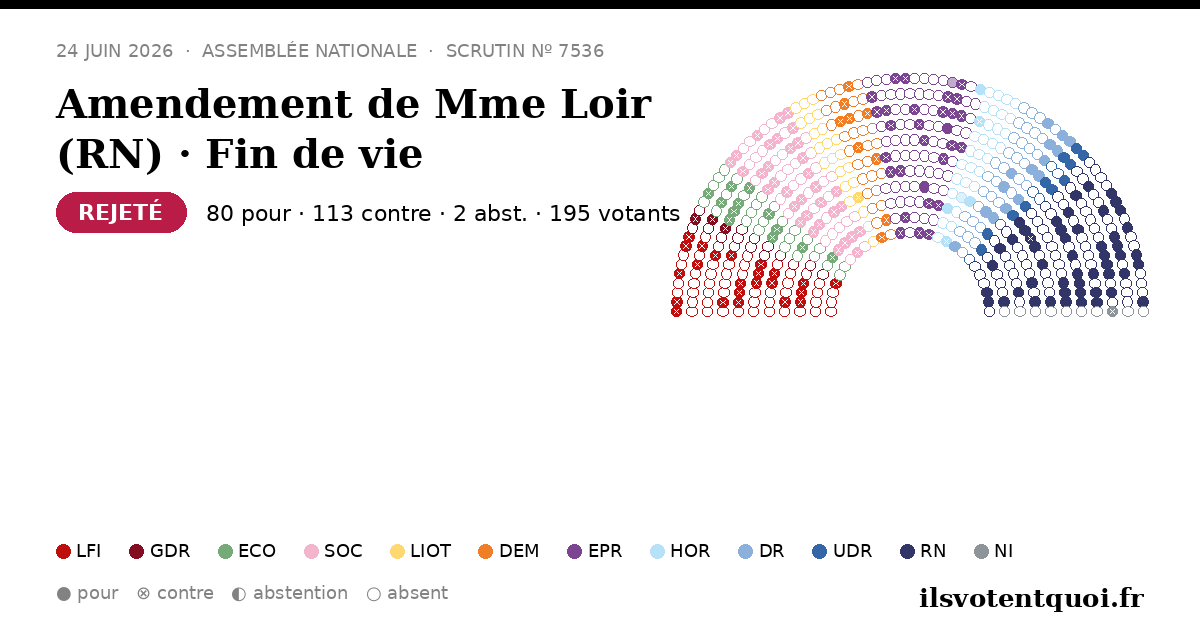Click the GDR dark red legend dot
The height and width of the screenshot is (630, 1200).
[x=137, y=551]
